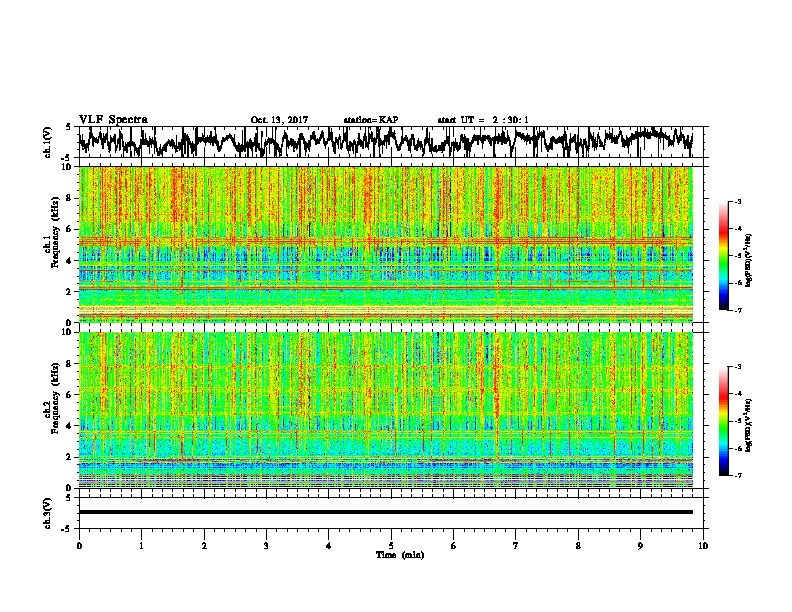Click time axis tick label "5"
This screenshot has width=792, height=612.
(391, 546)
